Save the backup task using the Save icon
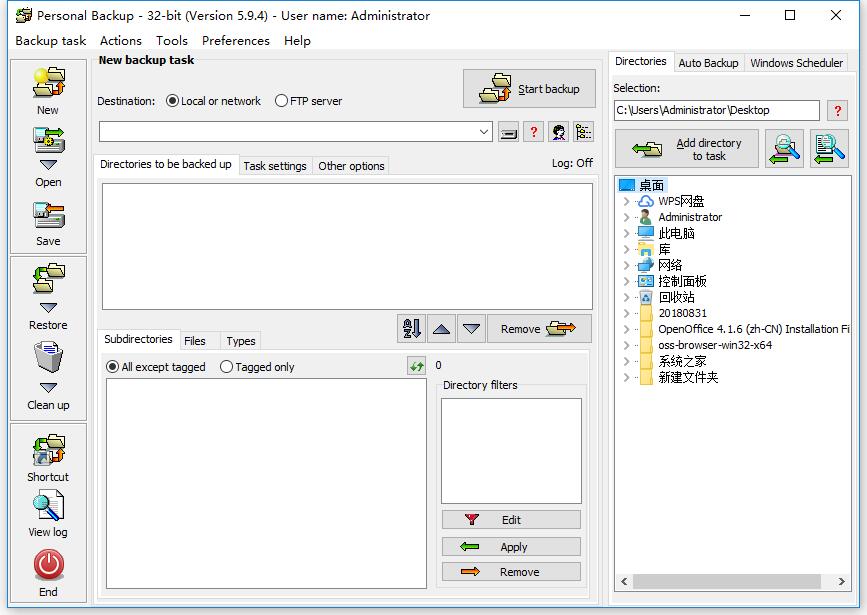 46,215
